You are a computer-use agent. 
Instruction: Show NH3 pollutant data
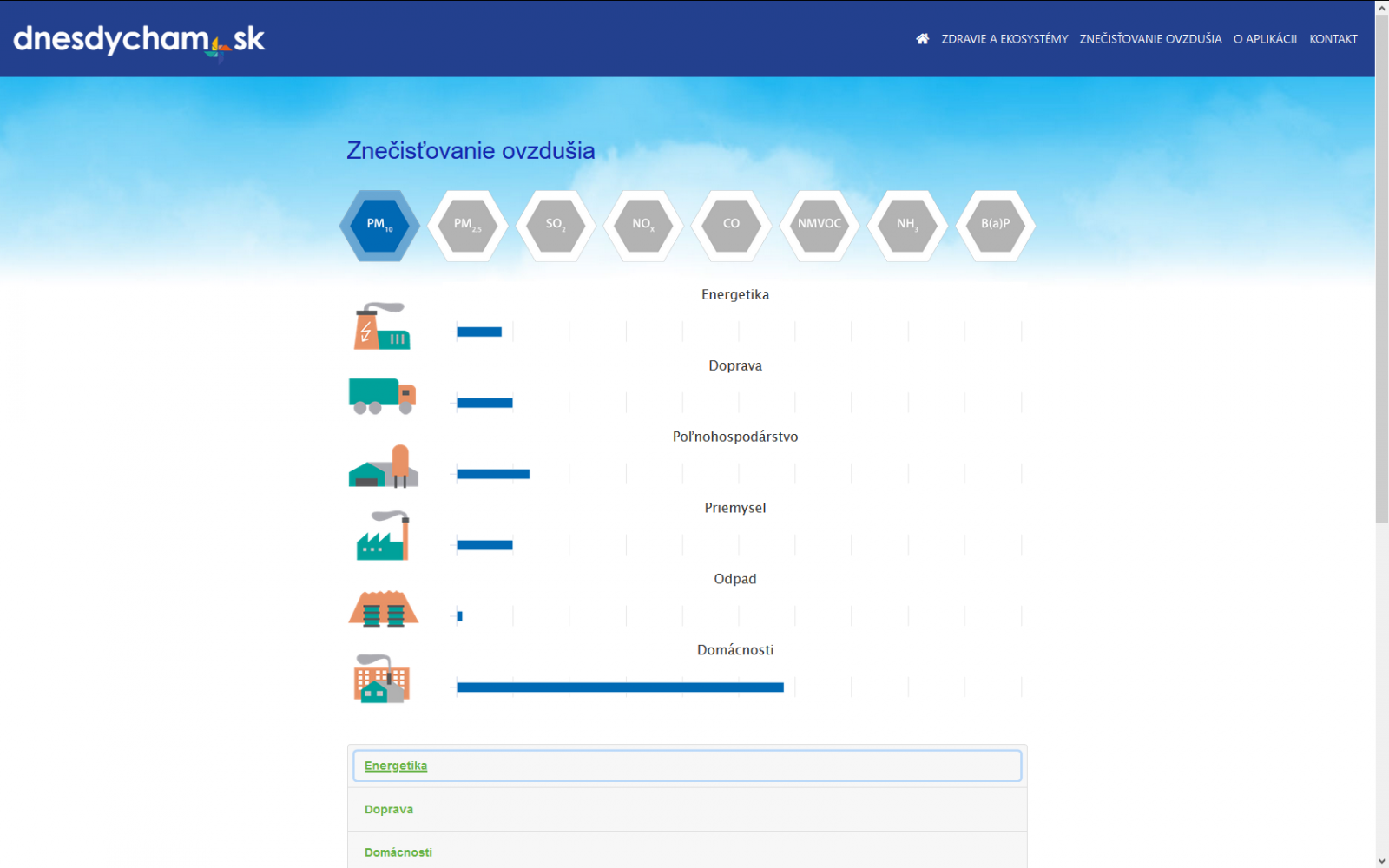point(907,225)
